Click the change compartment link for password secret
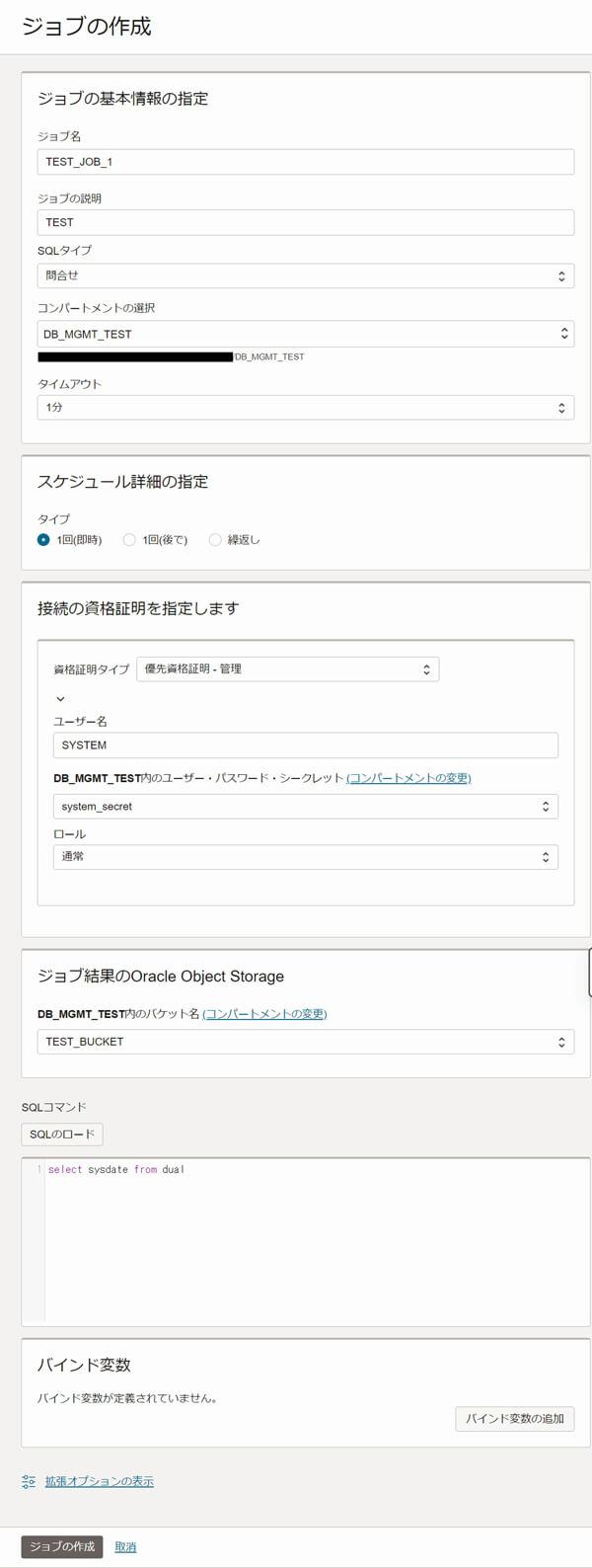 (408, 778)
